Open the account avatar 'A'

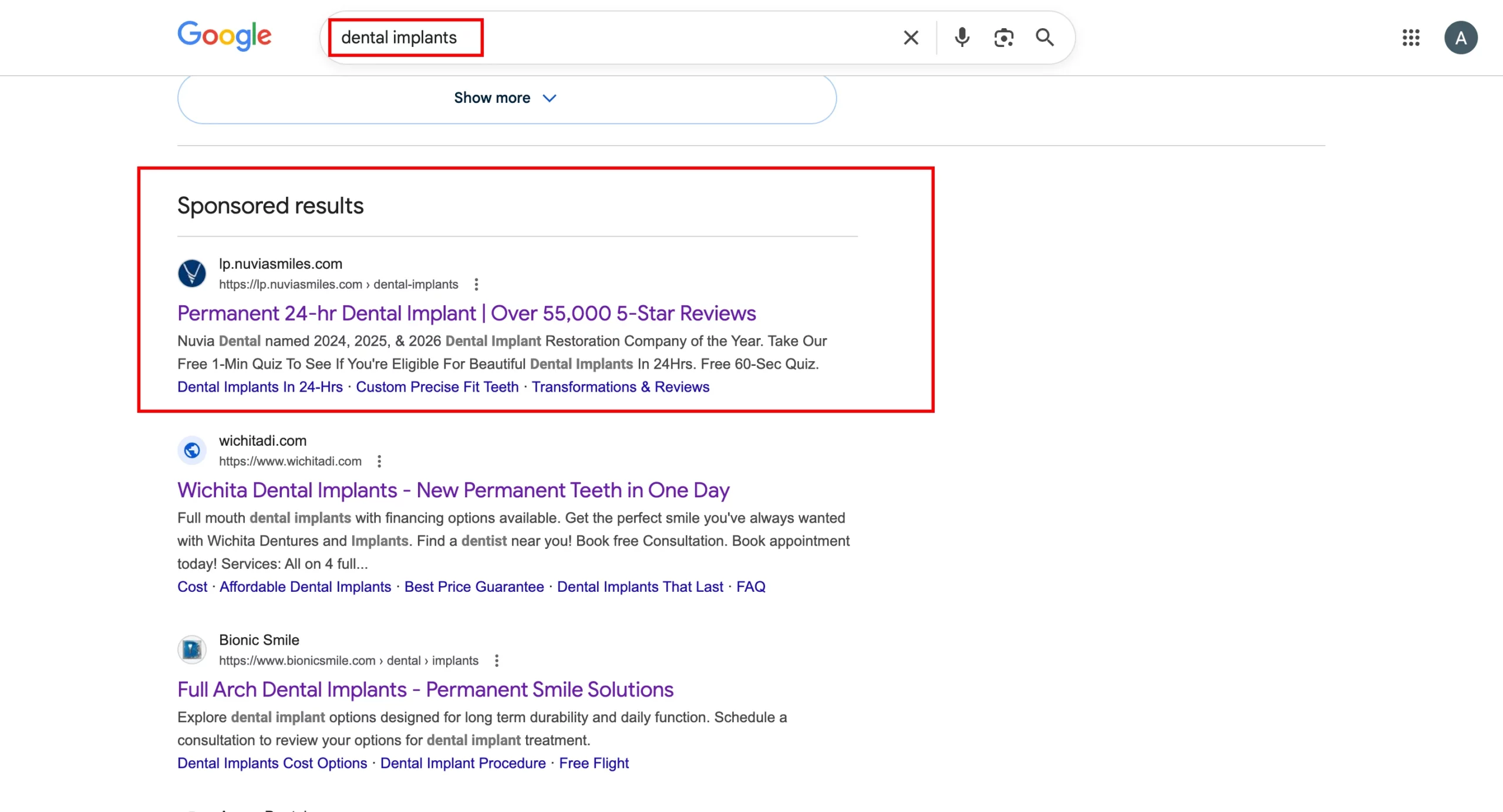point(1461,38)
